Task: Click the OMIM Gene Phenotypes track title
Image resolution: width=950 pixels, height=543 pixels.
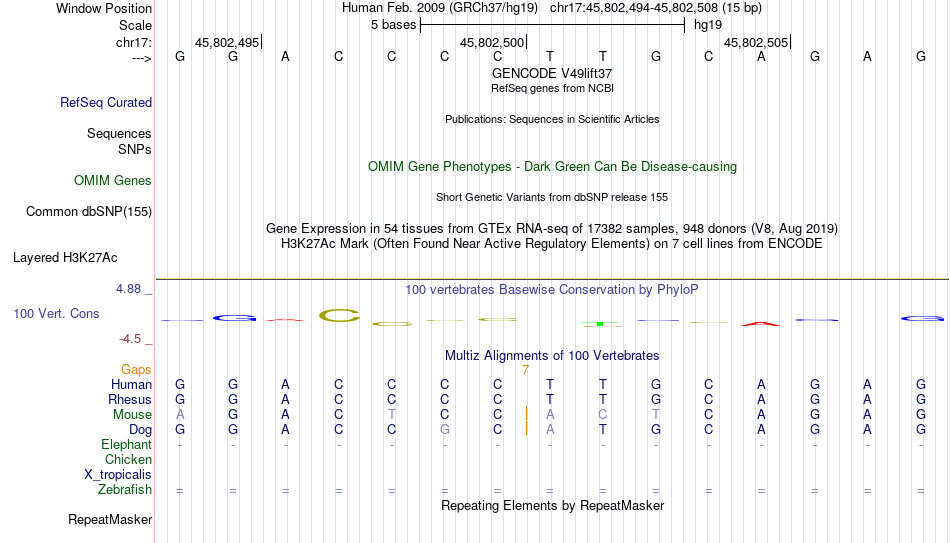Action: pos(553,167)
